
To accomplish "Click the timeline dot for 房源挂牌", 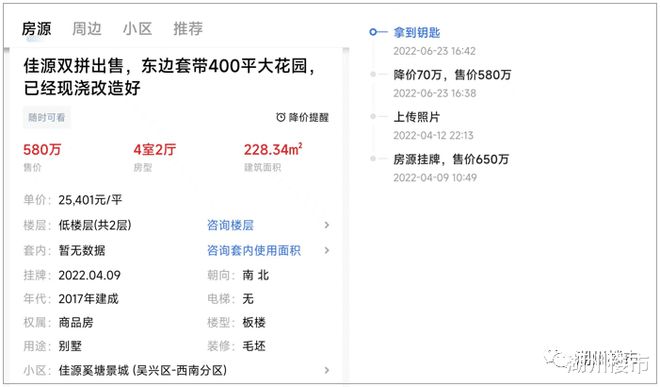I will click(x=373, y=159).
